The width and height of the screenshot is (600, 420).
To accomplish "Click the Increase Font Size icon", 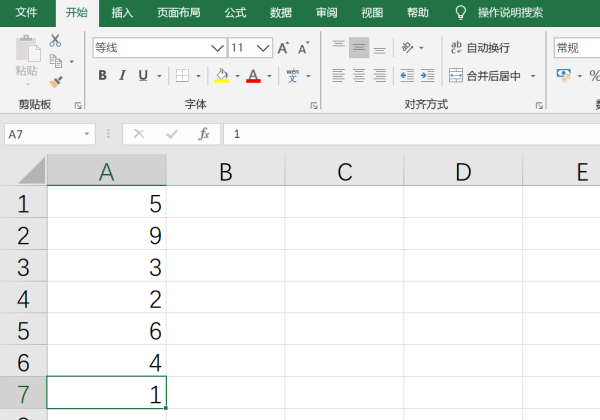I will [283, 48].
